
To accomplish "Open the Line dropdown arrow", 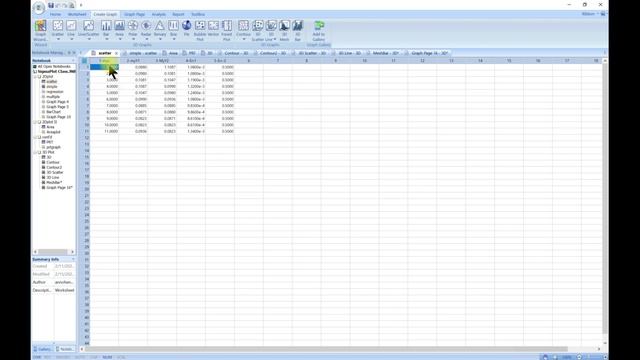I will tap(71, 39).
